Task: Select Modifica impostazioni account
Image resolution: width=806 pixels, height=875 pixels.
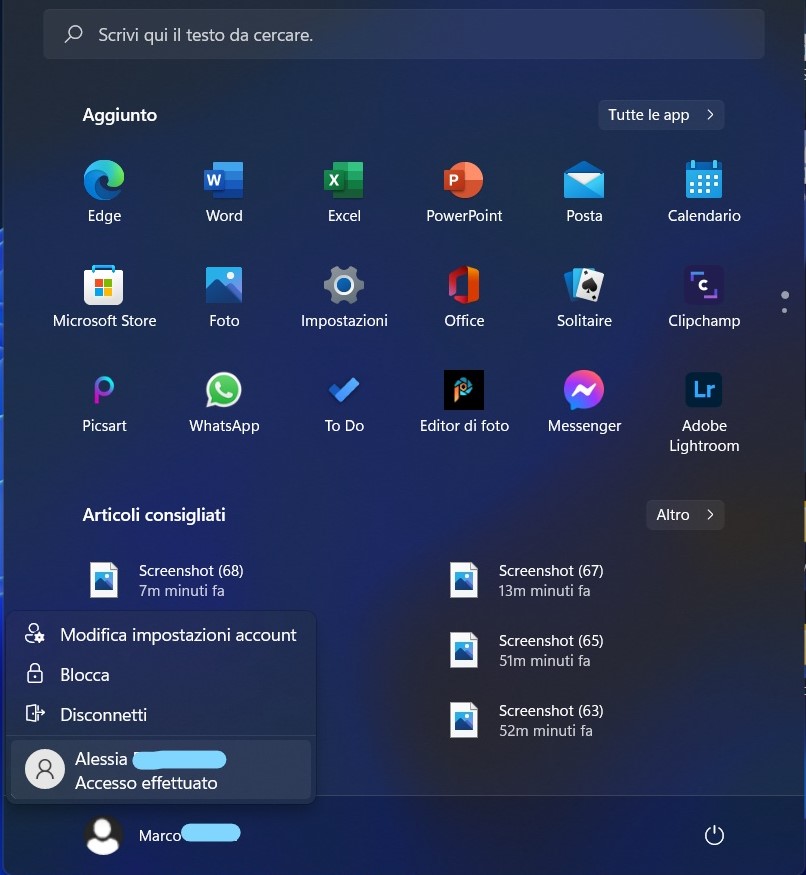Action: 161,635
